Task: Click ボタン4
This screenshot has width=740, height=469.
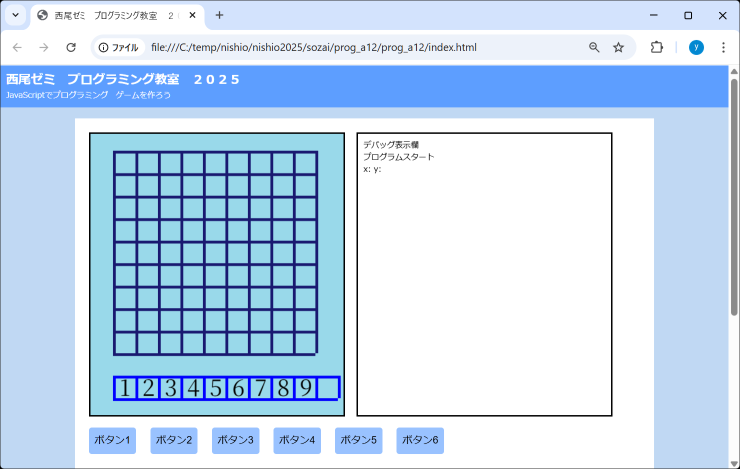Action: pos(297,440)
